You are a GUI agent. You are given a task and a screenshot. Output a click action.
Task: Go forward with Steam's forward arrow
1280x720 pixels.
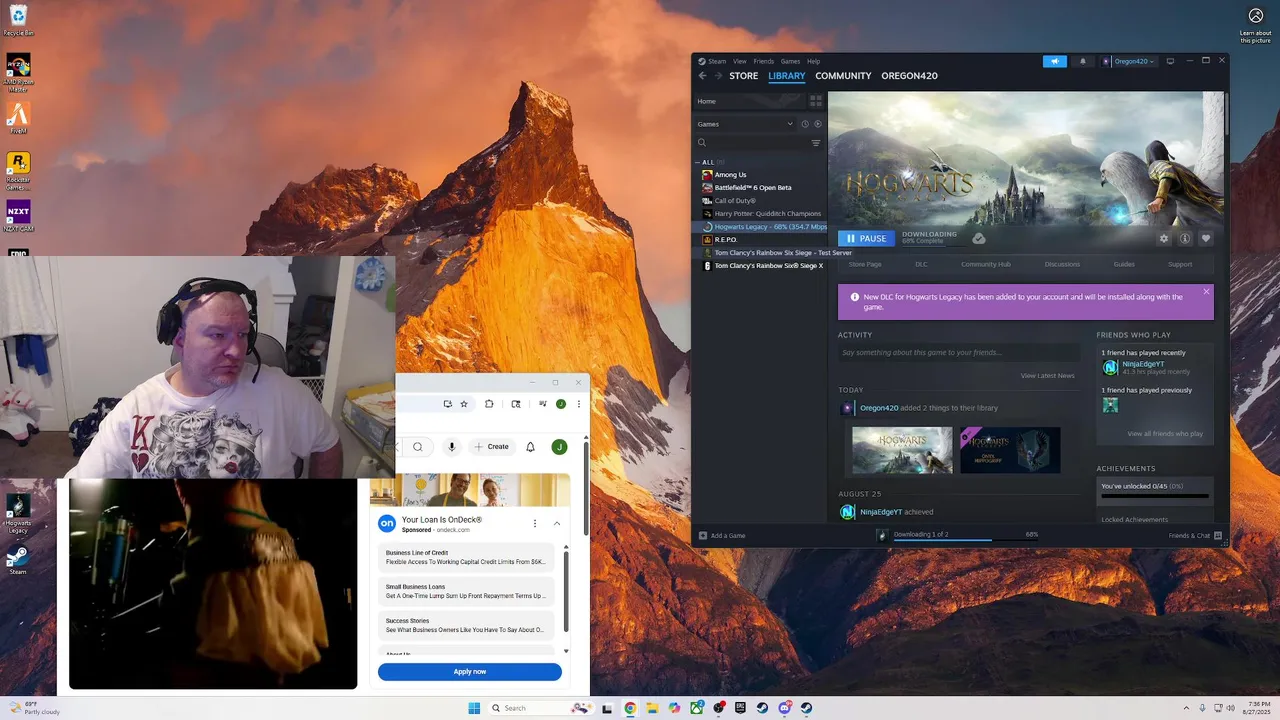[717, 76]
